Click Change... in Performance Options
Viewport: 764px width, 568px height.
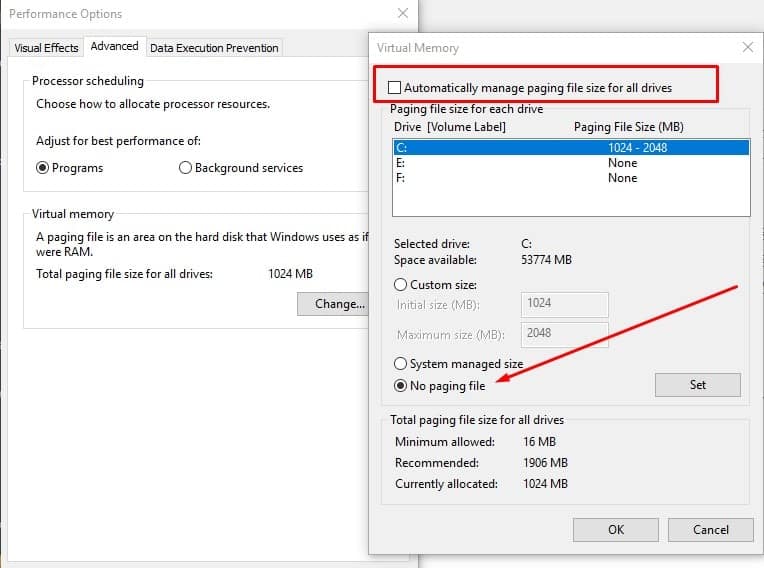pyautogui.click(x=333, y=304)
